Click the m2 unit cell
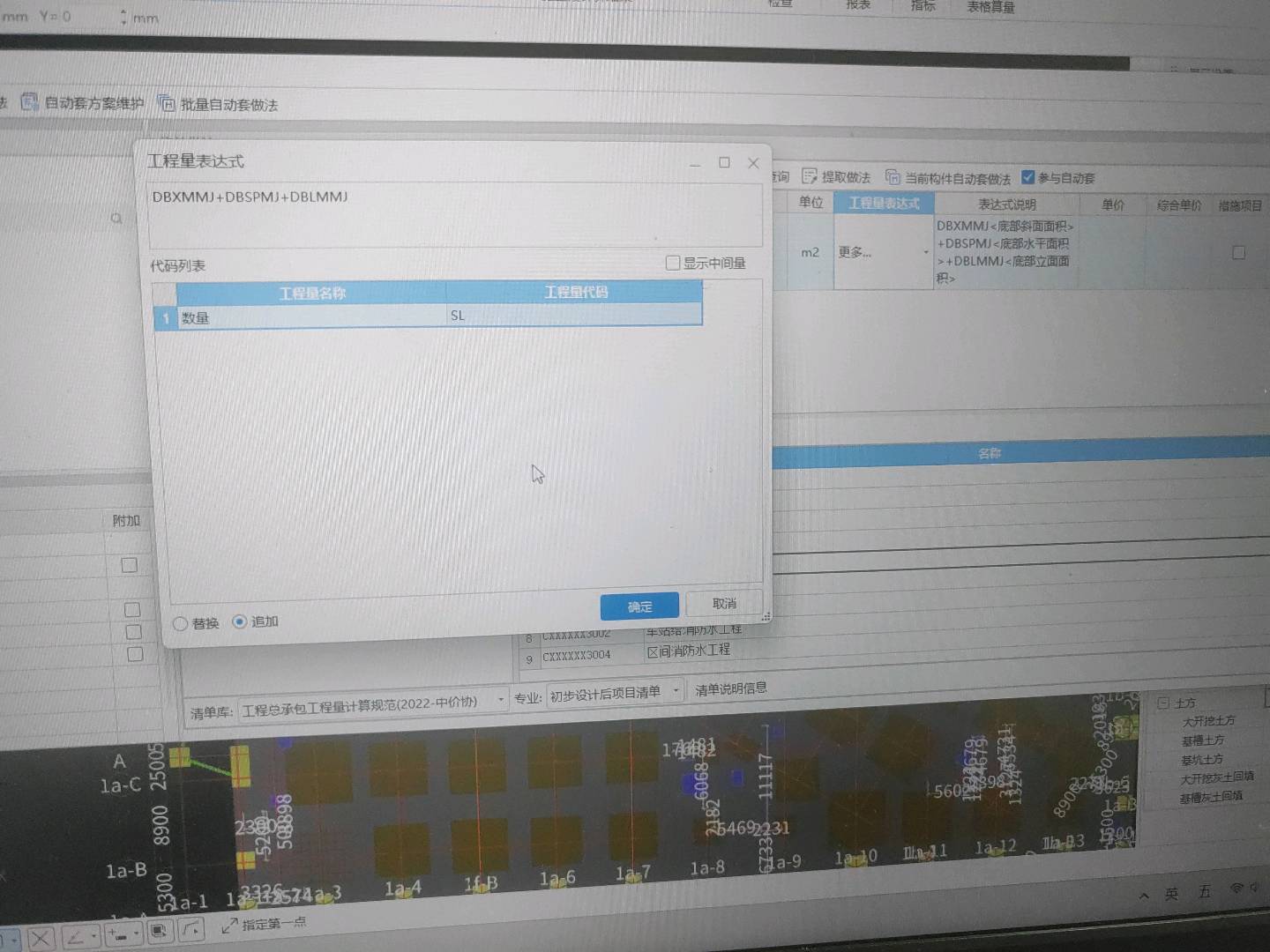This screenshot has width=1270, height=952. (x=810, y=252)
